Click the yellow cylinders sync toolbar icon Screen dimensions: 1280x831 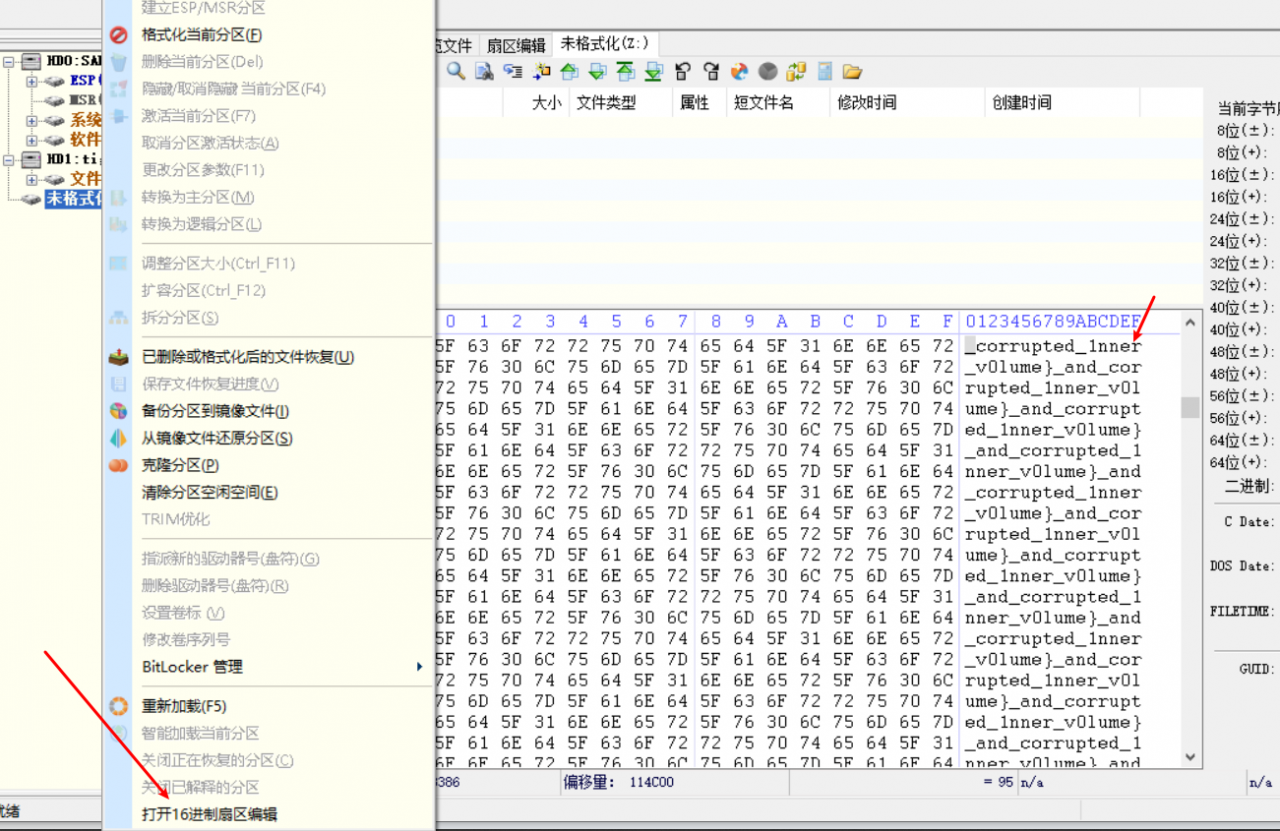tap(796, 71)
